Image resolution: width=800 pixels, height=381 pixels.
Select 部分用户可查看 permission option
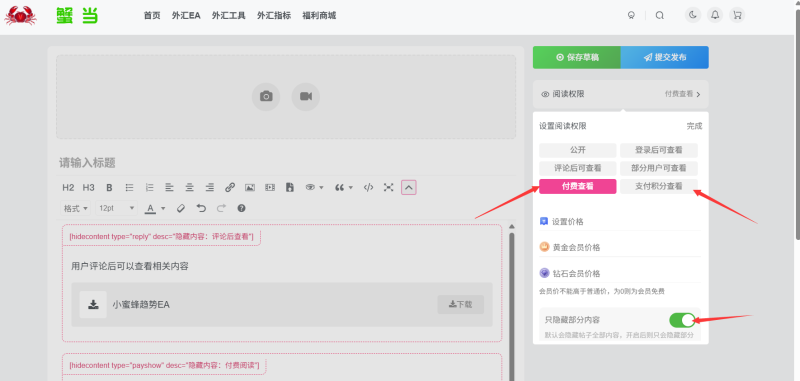[x=659, y=168]
